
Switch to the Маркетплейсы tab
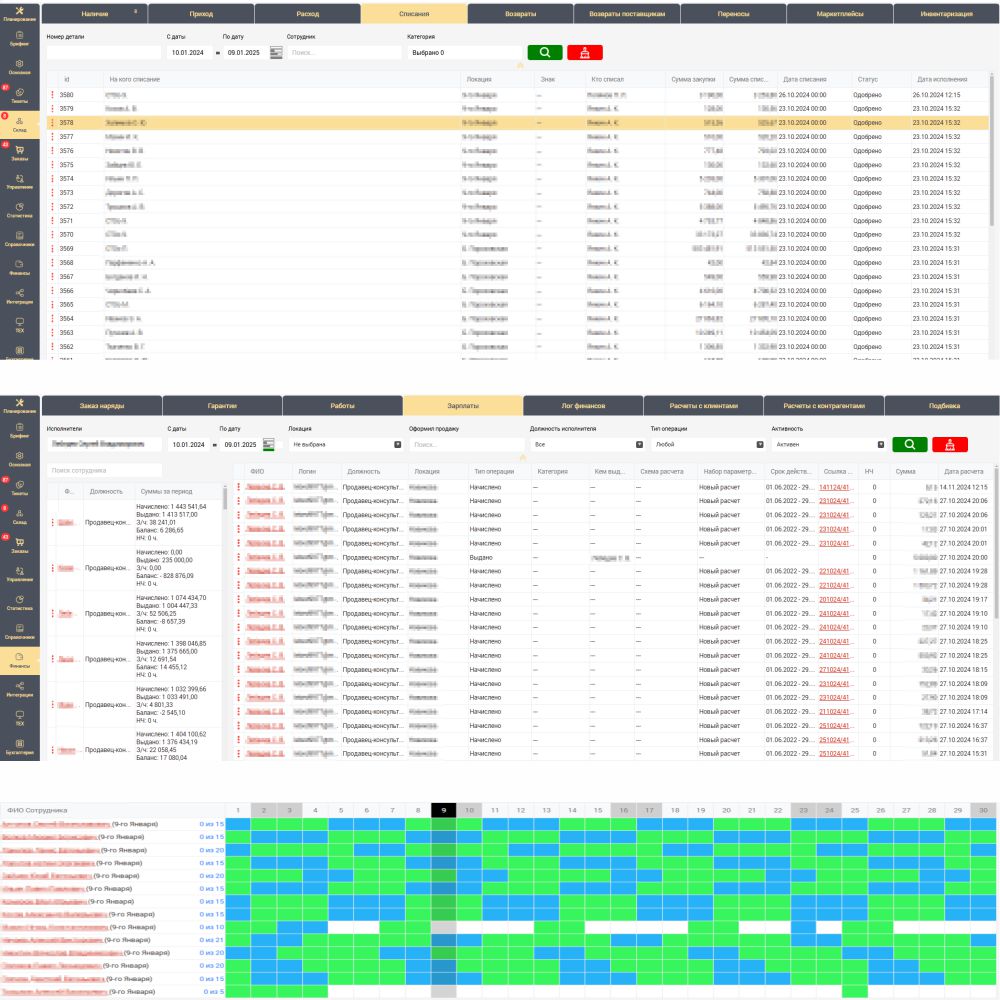pyautogui.click(x=838, y=14)
